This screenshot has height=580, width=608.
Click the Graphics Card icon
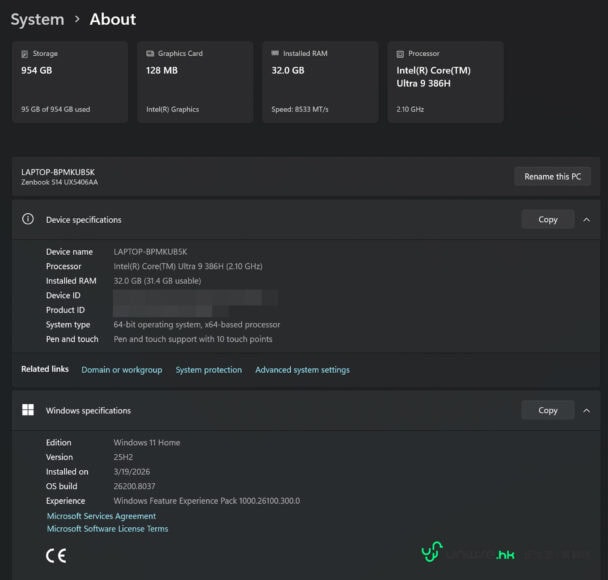pos(150,54)
